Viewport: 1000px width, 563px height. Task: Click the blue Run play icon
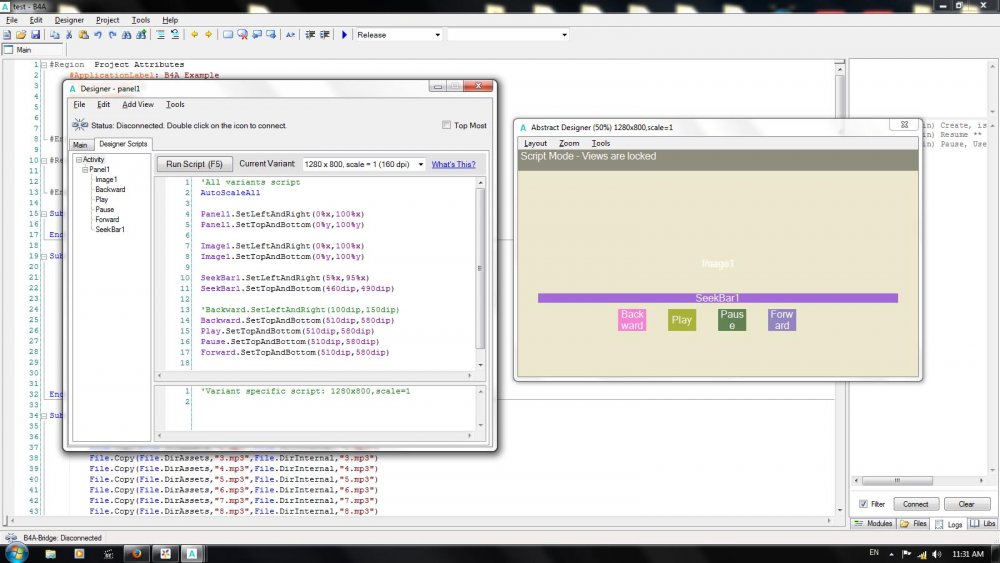[345, 34]
